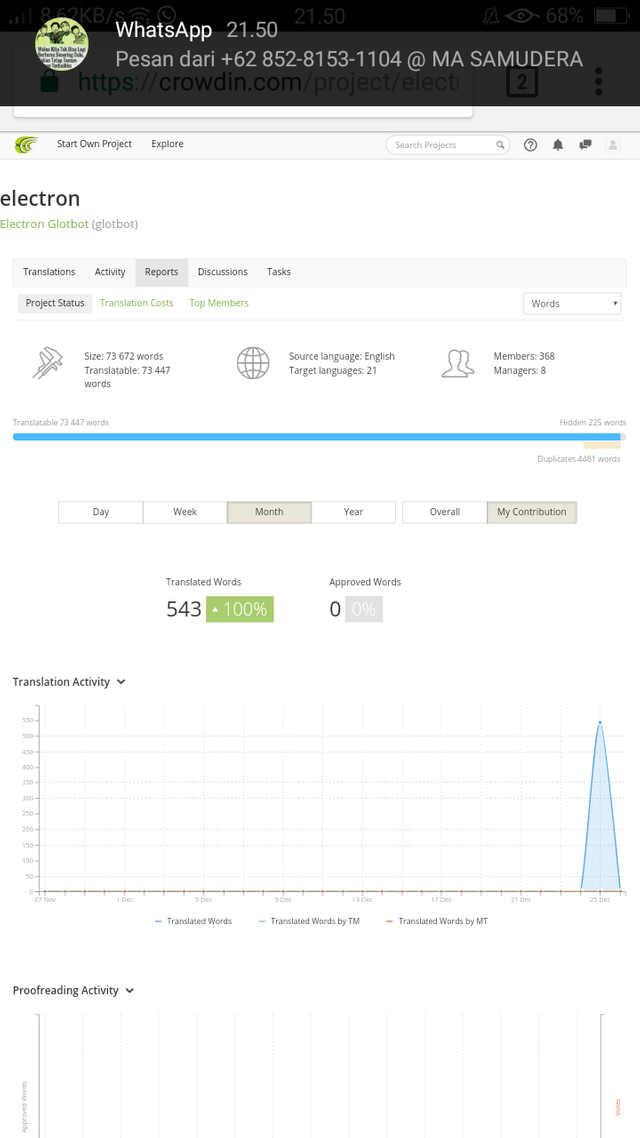Screen dimensions: 640x1138
Task: Tap the WhatsApp notification sender avatar
Action: point(62,44)
